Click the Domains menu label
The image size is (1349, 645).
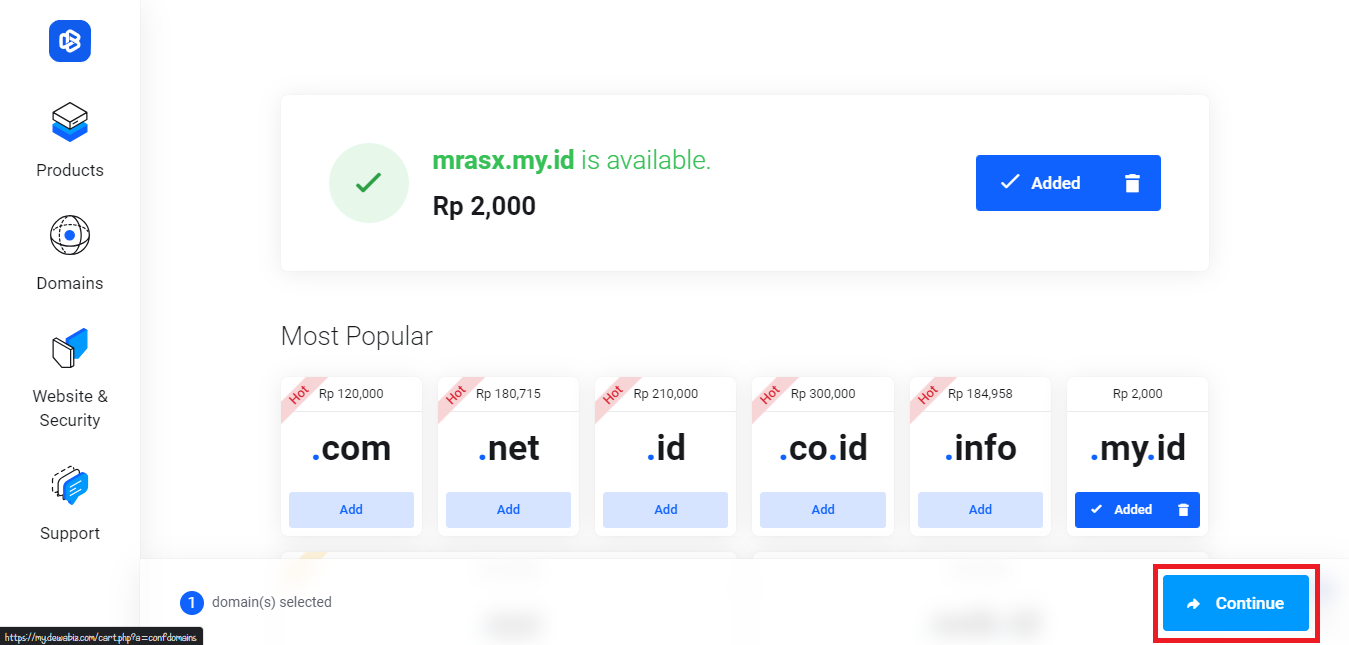(x=70, y=283)
